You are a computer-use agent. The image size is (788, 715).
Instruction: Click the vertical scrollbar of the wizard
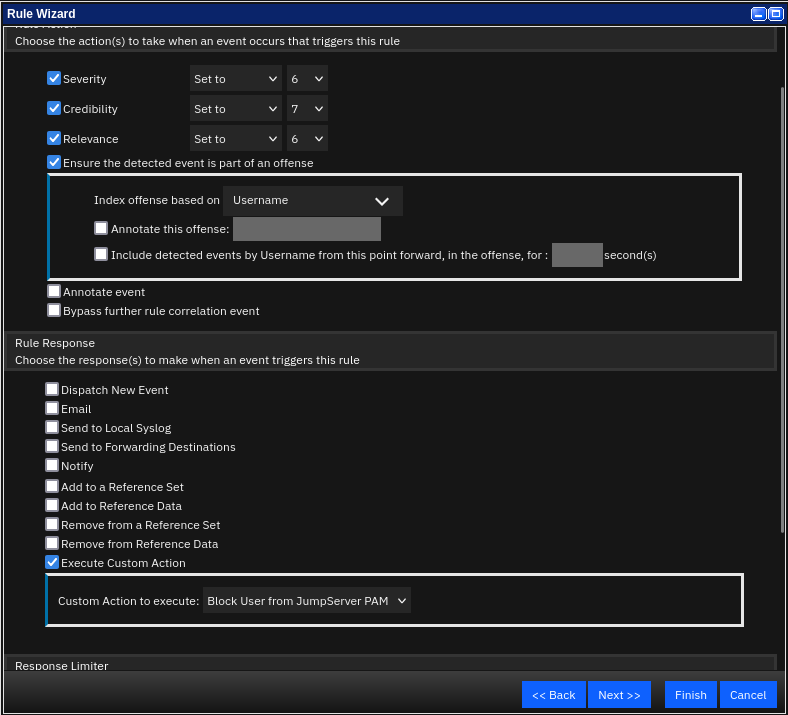782,310
